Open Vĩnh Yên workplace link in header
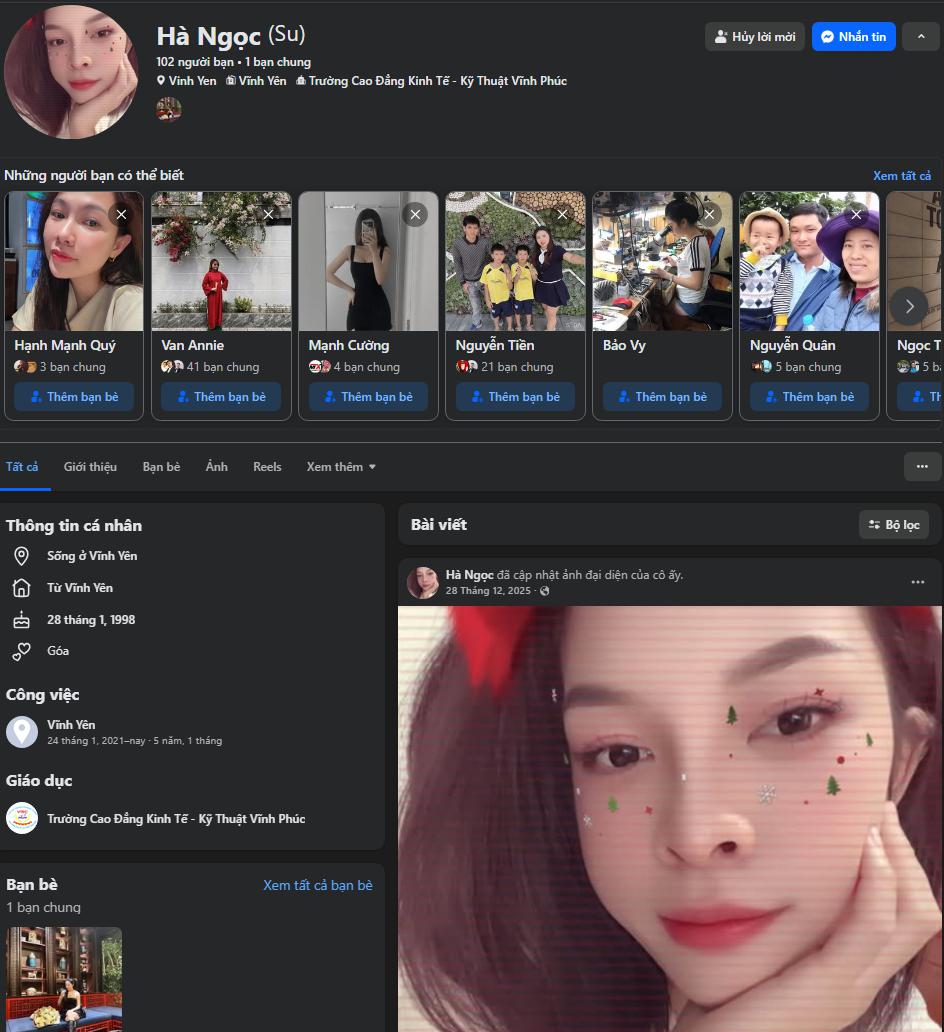 pos(262,81)
